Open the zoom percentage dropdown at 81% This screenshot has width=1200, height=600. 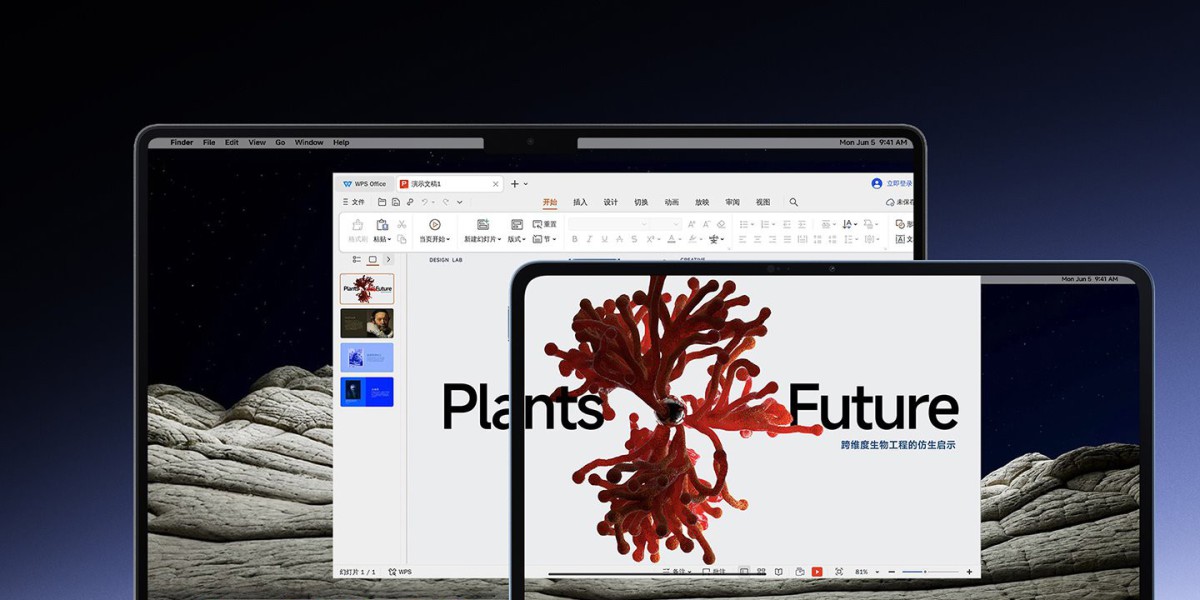point(877,572)
